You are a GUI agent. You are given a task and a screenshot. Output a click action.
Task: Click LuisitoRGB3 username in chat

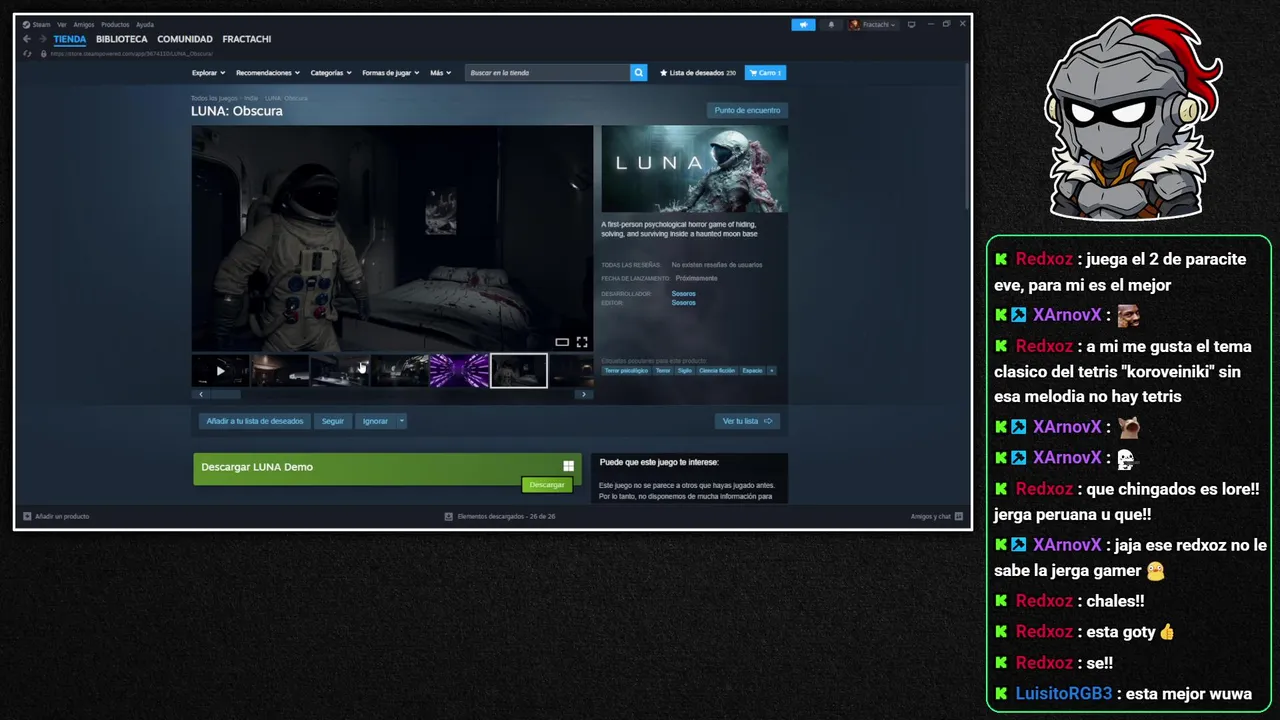click(x=1064, y=693)
